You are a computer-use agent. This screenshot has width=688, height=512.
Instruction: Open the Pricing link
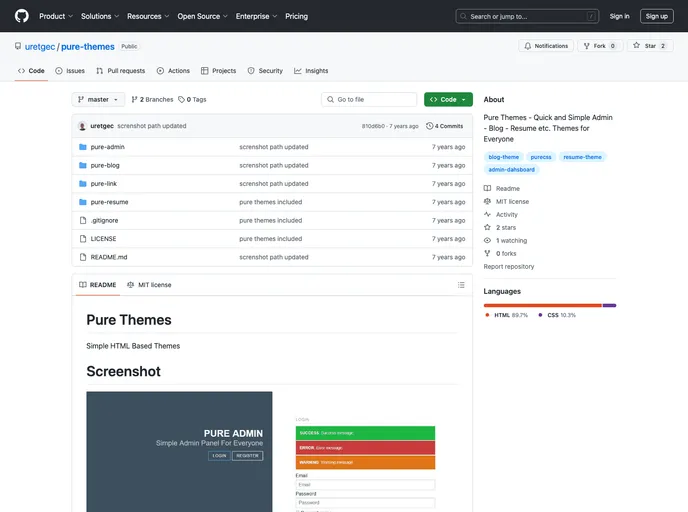297,16
